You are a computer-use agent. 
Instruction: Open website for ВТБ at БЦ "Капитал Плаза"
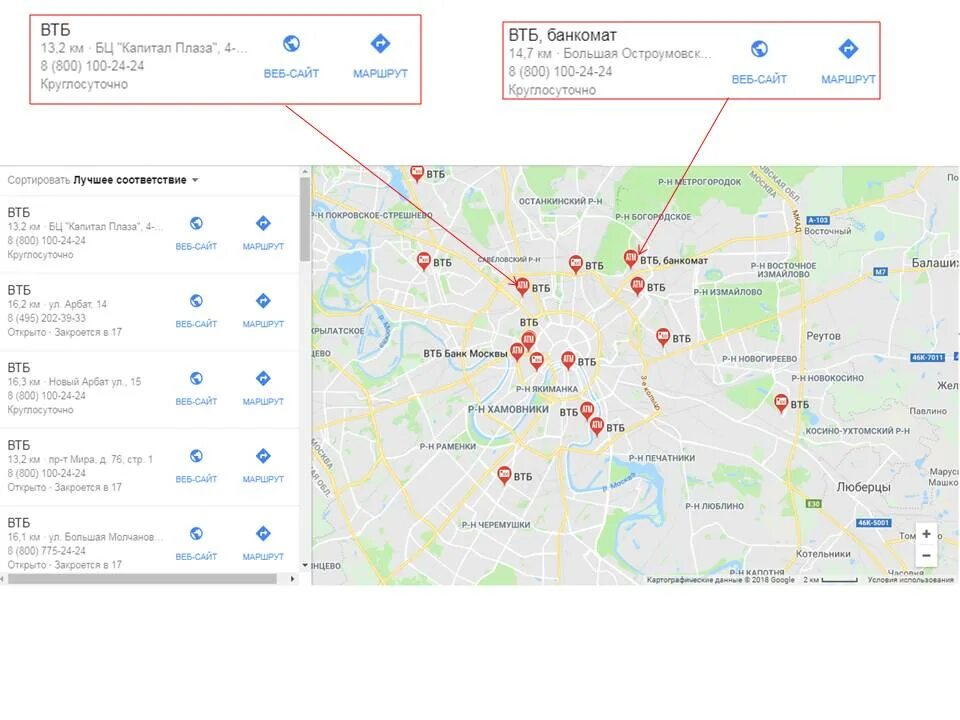[x=196, y=233]
